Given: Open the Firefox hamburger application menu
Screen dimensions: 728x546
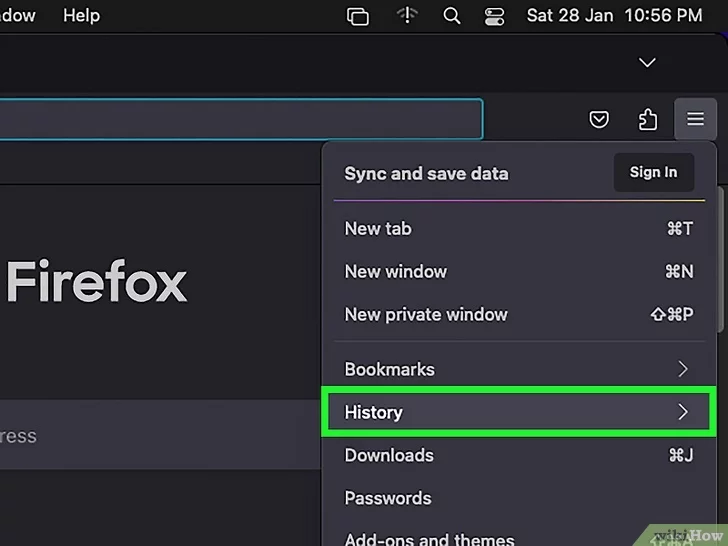Looking at the screenshot, I should click(x=695, y=119).
